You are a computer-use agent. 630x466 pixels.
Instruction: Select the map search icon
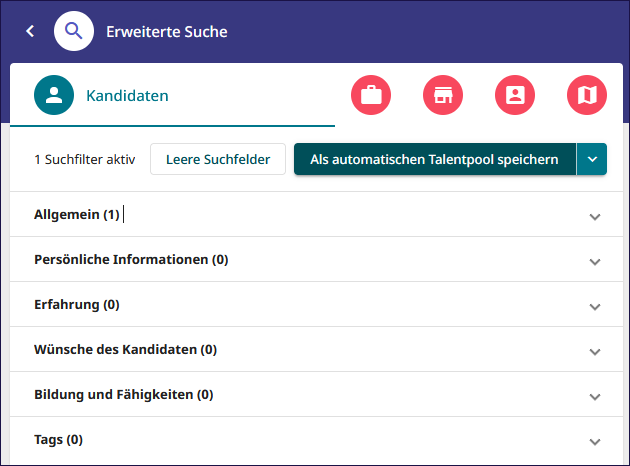[x=587, y=95]
